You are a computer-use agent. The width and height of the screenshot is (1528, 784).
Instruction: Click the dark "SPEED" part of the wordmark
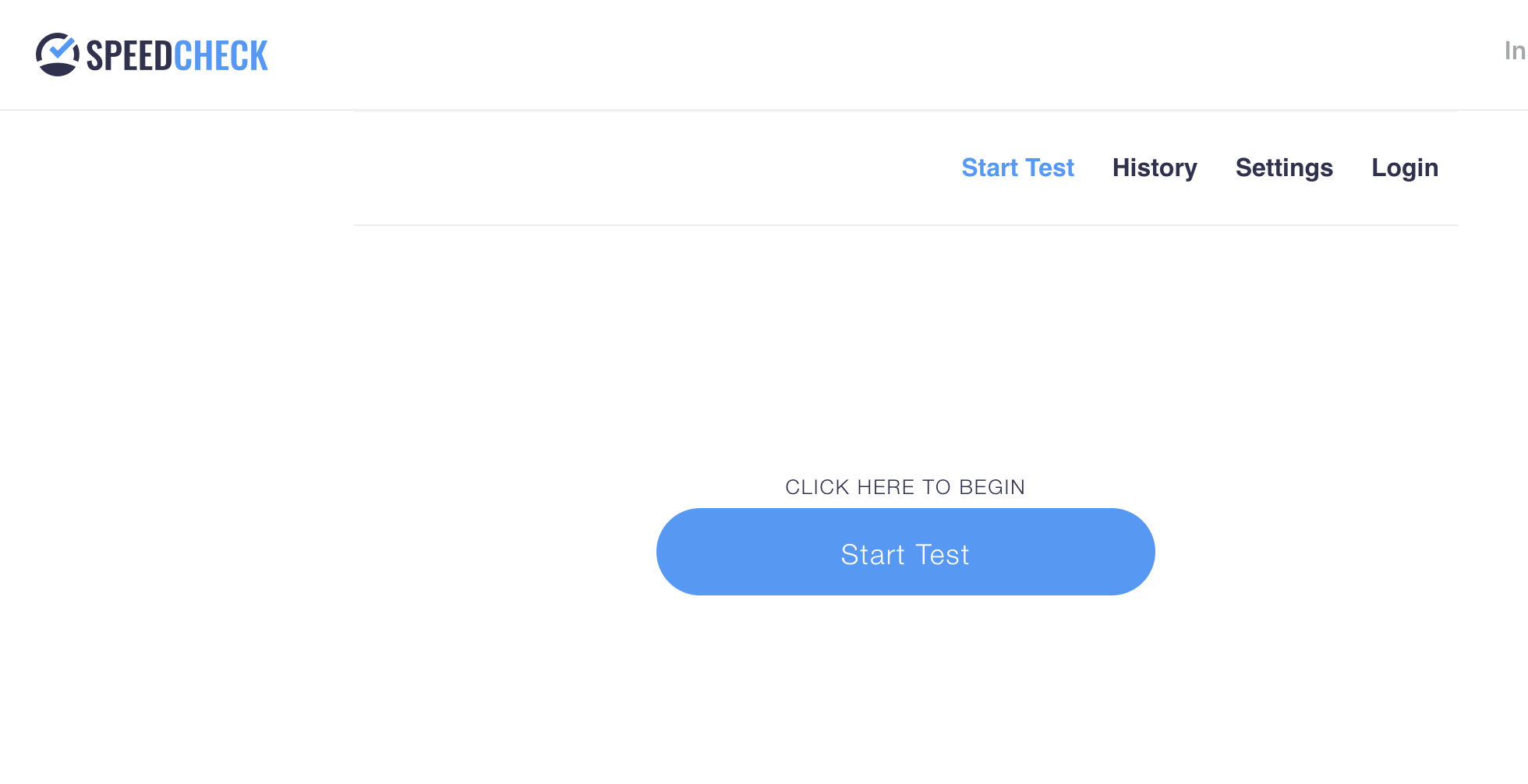point(129,56)
